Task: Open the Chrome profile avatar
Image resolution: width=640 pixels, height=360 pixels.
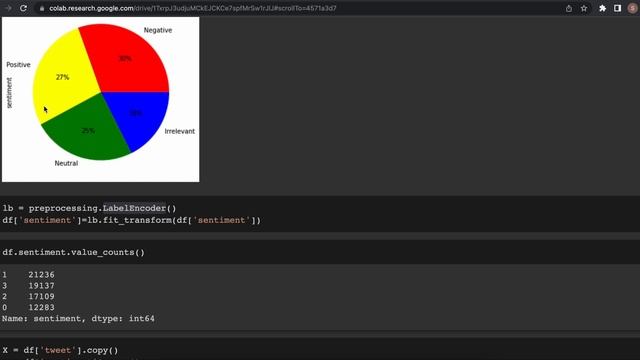Action: (x=633, y=8)
